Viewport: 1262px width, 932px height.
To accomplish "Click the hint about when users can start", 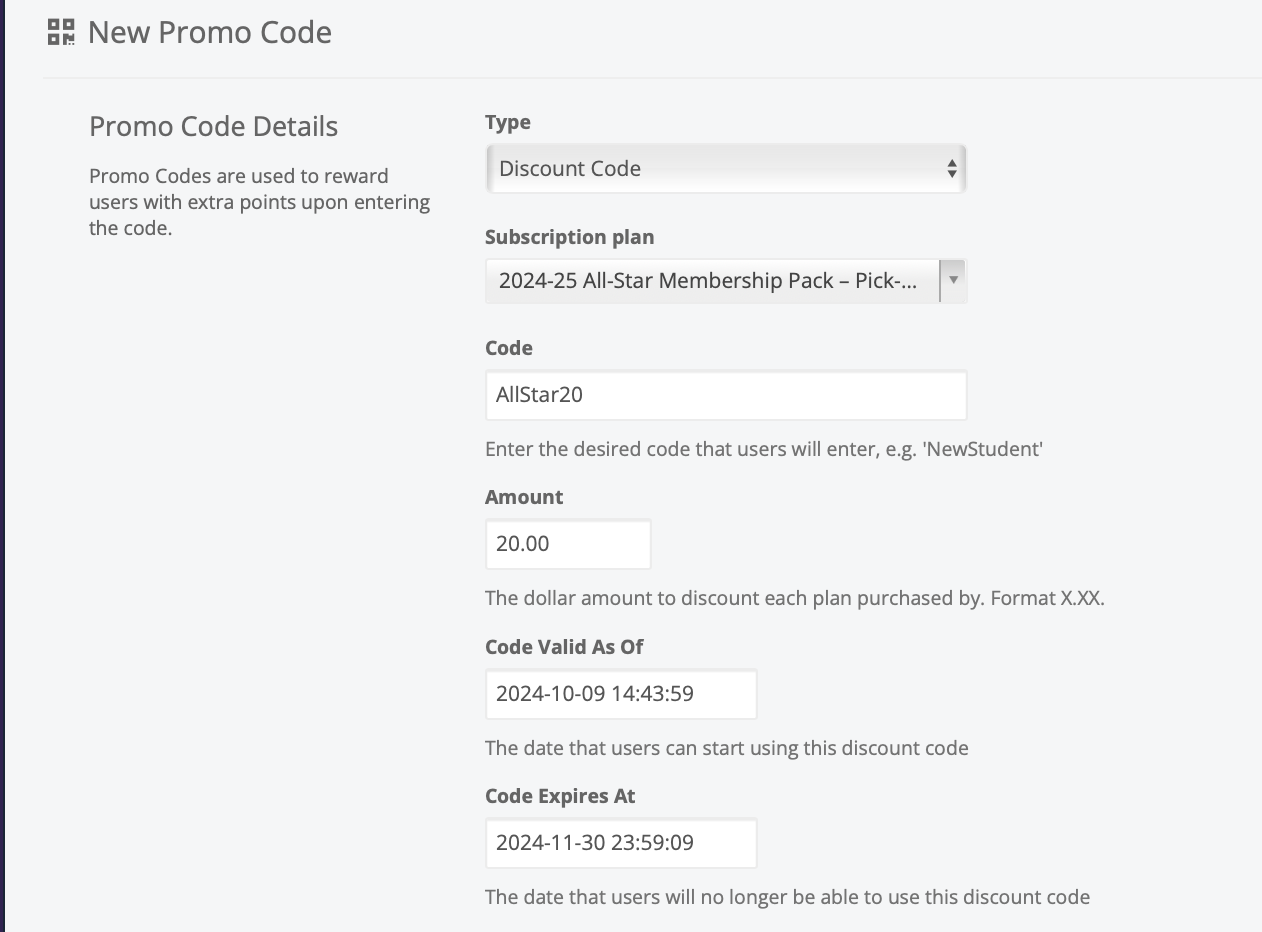I will coord(726,748).
